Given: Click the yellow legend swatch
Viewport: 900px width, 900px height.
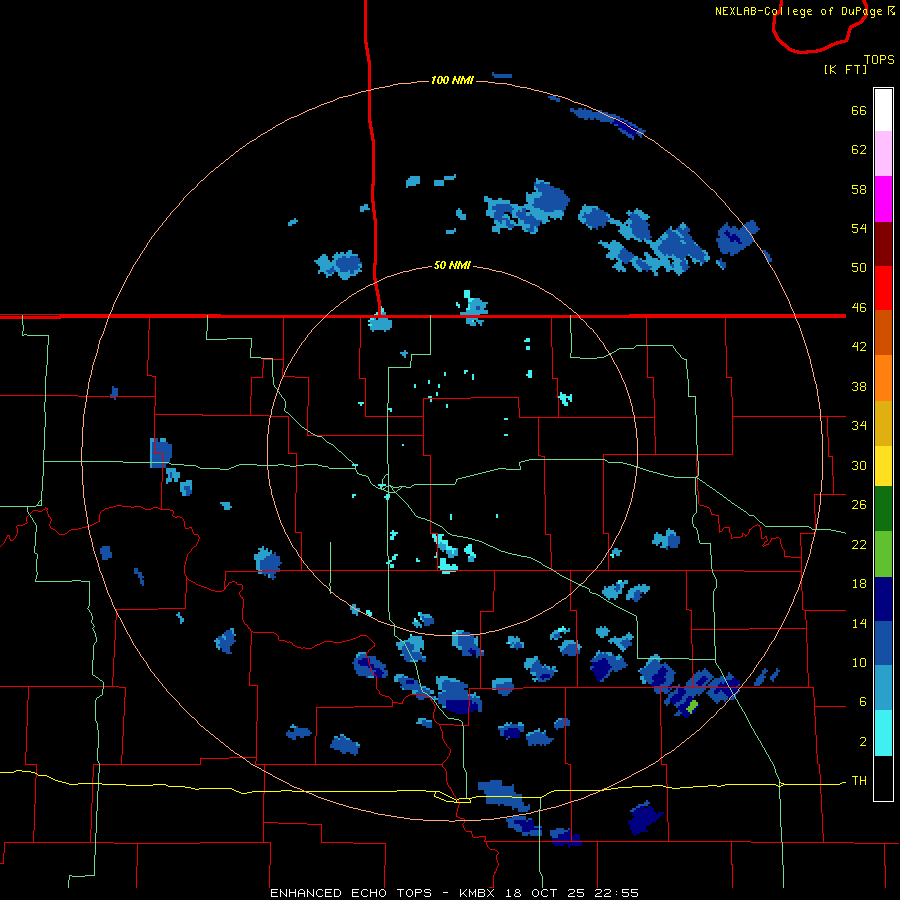Looking at the screenshot, I should (883, 466).
